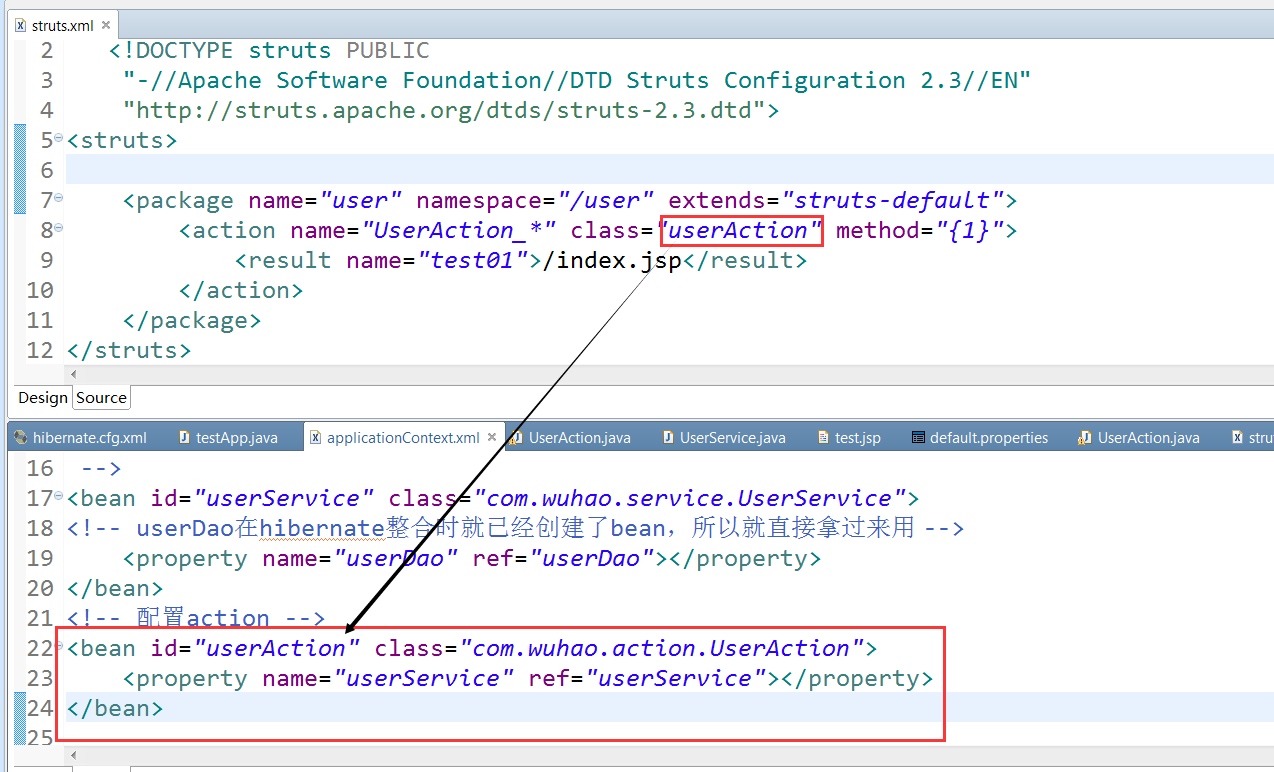Screen dimensions: 1274x772
Task: Click the applicationContext.xml tab file icon
Action: [315, 437]
